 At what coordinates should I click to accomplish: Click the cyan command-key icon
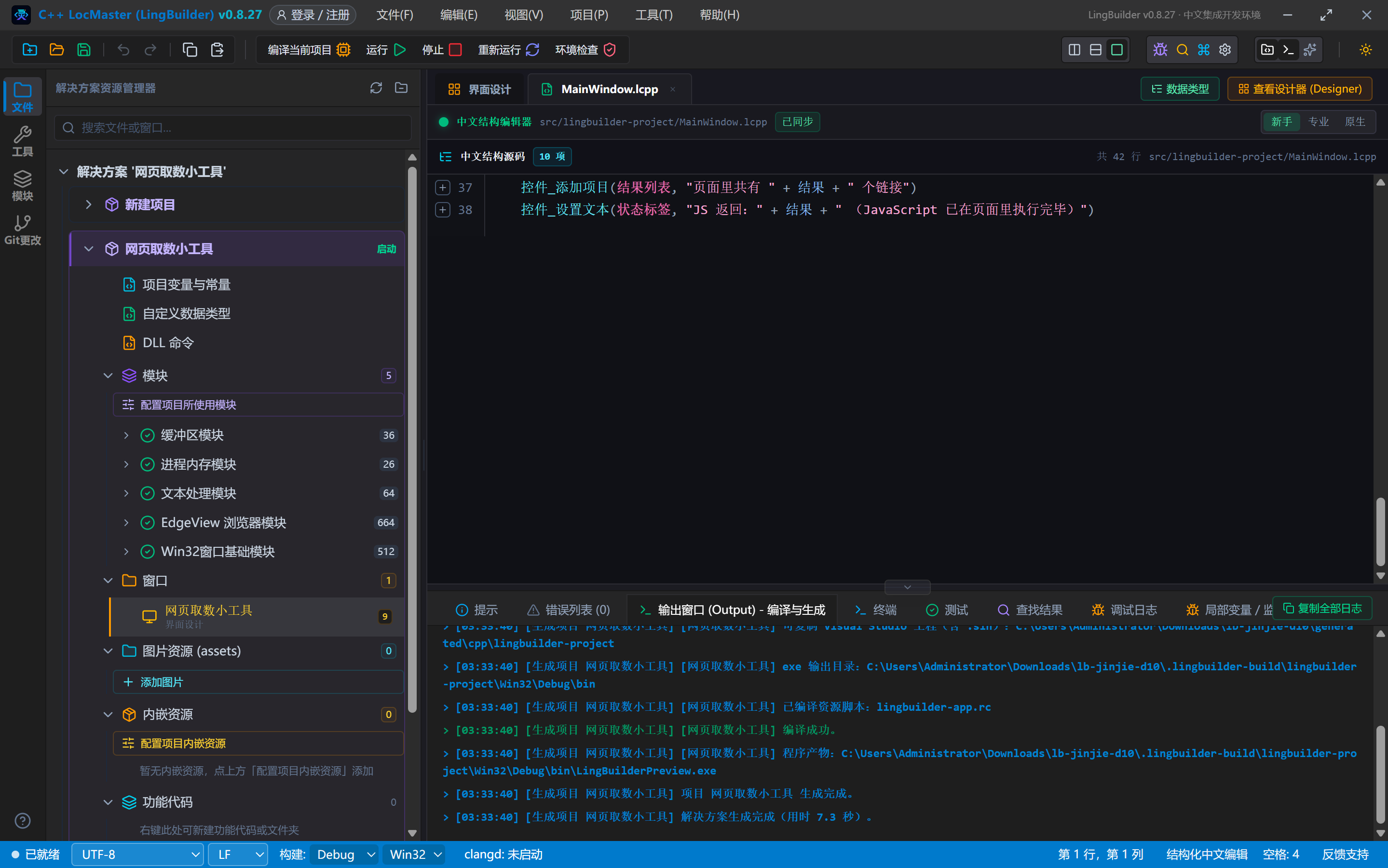coord(1204,50)
